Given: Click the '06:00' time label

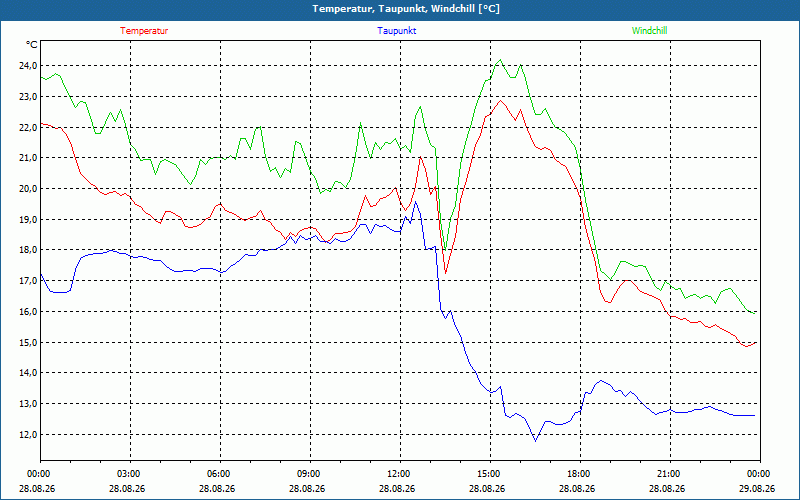Looking at the screenshot, I should tap(218, 474).
